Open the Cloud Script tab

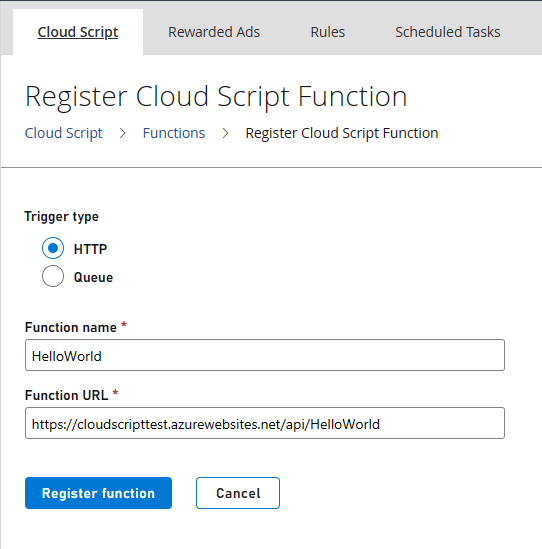pyautogui.click(x=78, y=32)
